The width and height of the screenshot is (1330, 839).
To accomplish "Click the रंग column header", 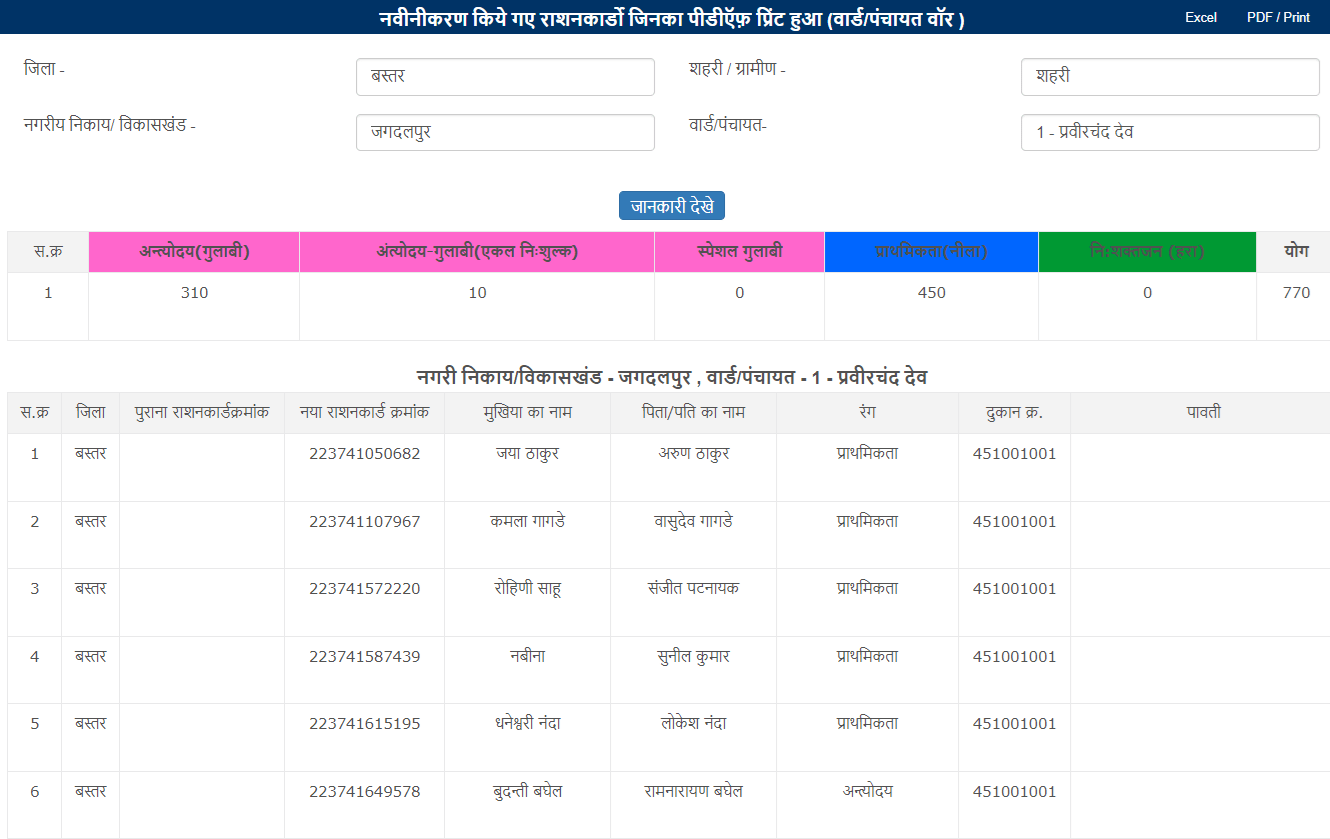I will [867, 412].
